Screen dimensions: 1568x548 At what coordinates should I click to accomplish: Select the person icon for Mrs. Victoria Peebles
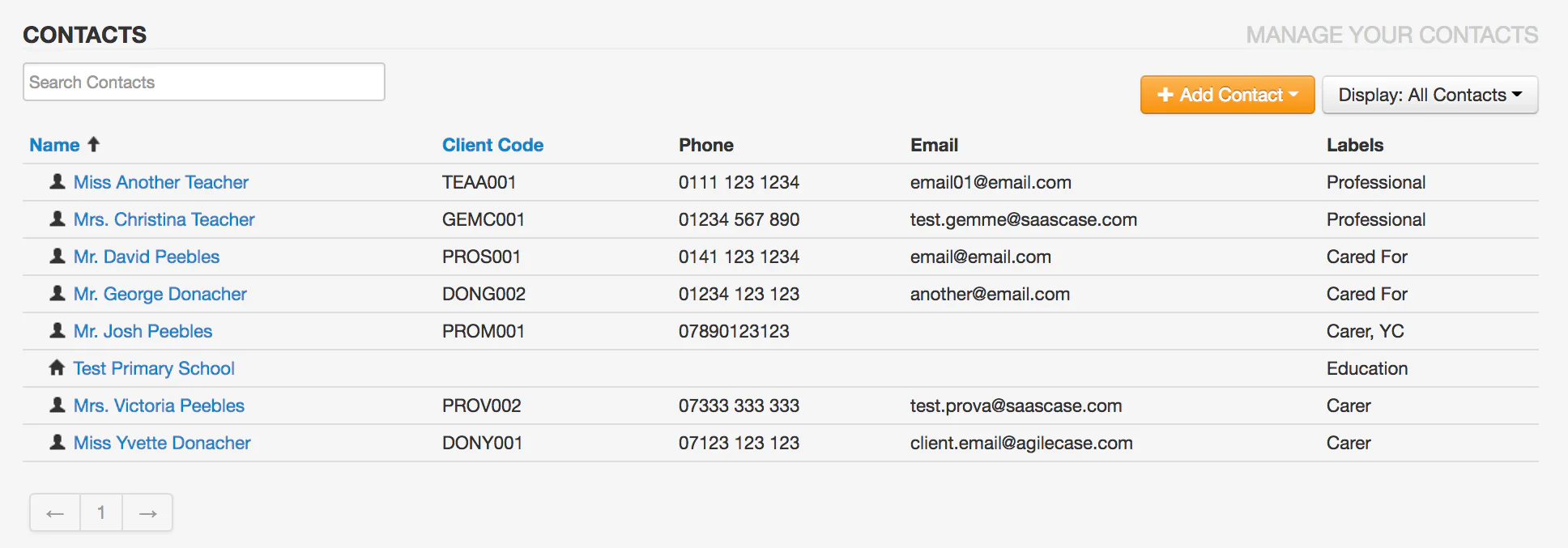[57, 405]
